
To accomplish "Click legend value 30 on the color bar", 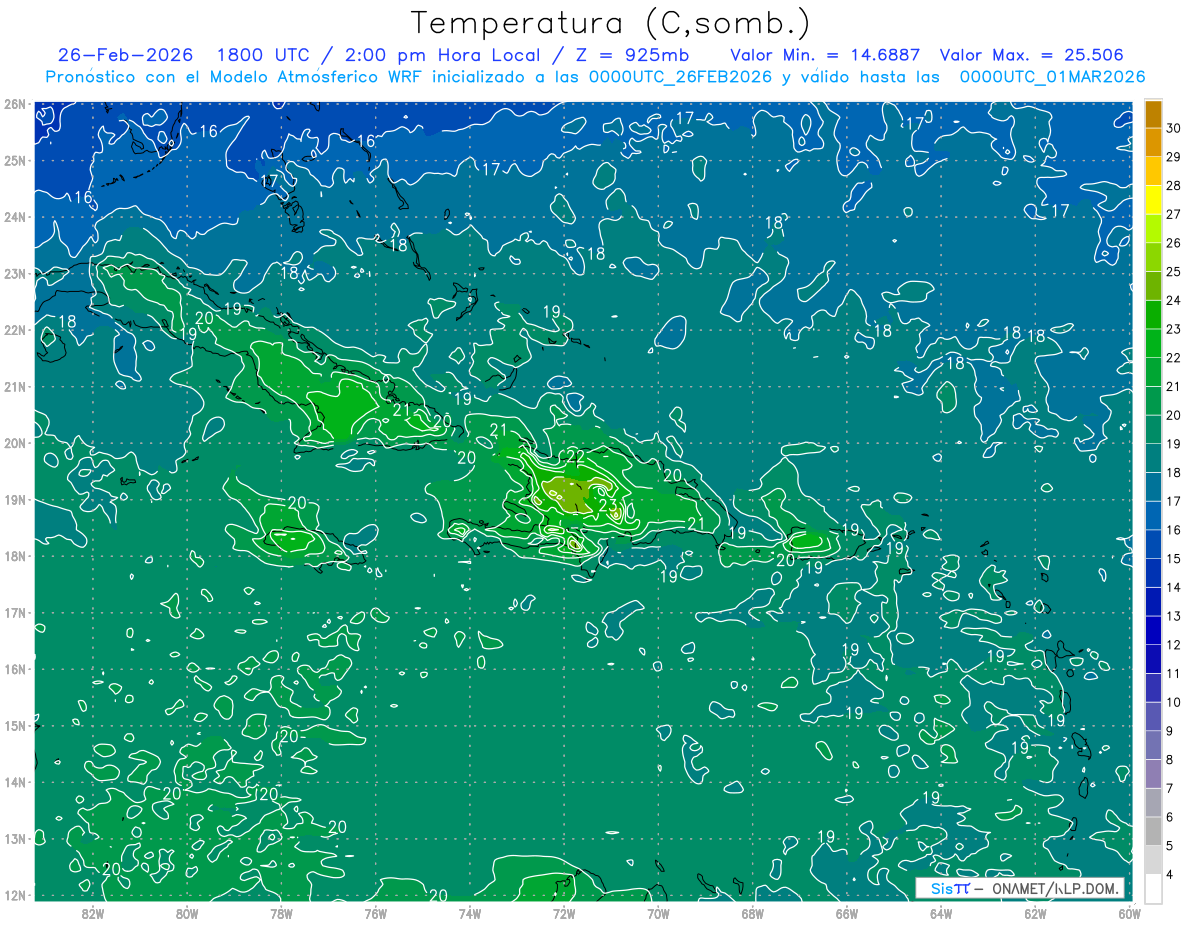I will coord(1175,128).
